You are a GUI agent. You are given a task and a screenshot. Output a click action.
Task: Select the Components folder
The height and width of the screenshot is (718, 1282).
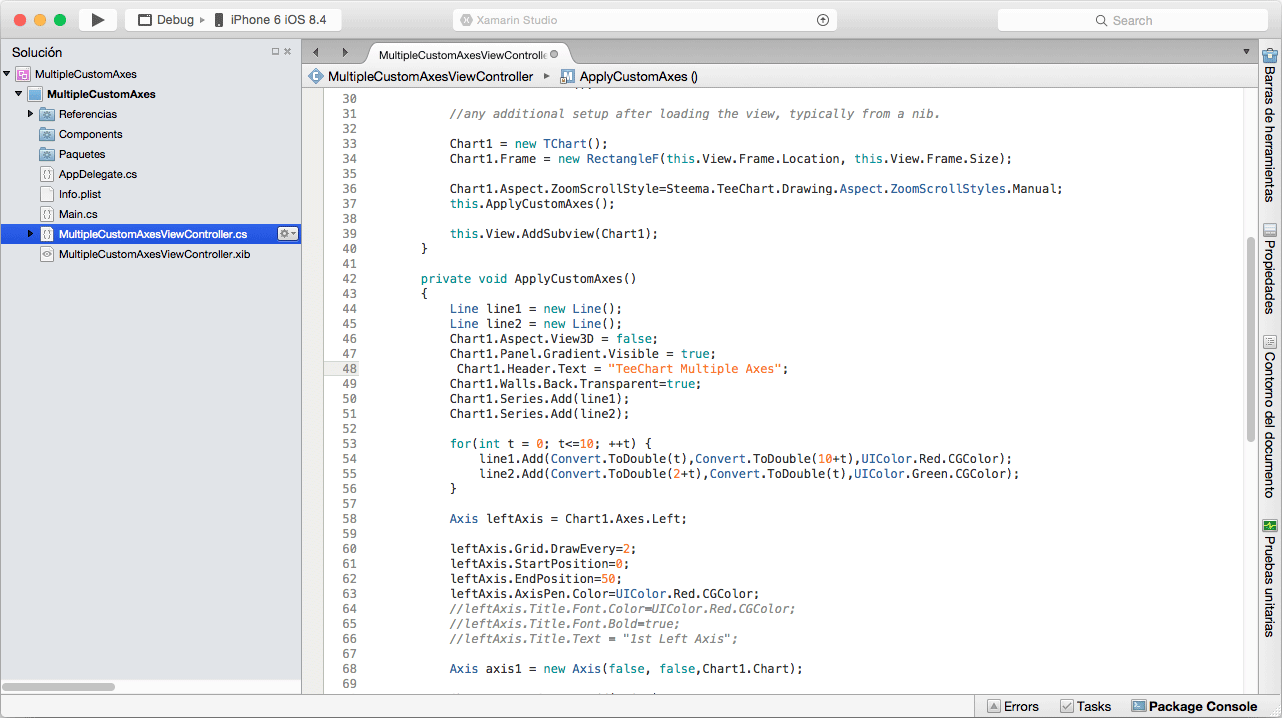[90, 134]
